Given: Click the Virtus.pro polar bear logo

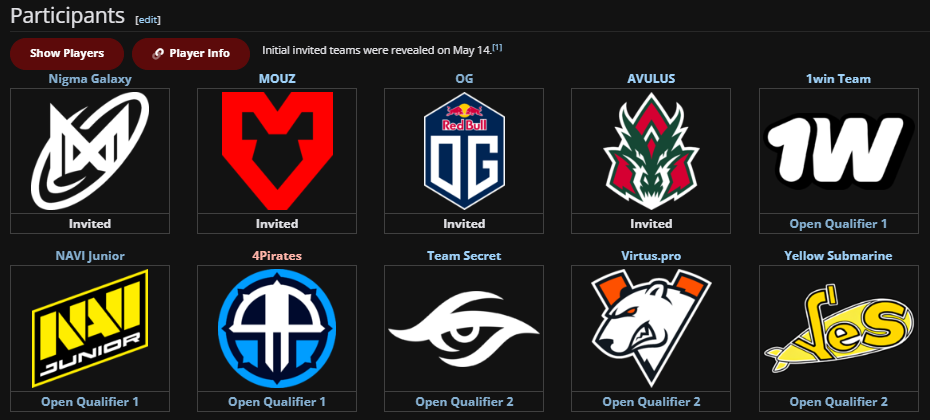Looking at the screenshot, I should 651,328.
